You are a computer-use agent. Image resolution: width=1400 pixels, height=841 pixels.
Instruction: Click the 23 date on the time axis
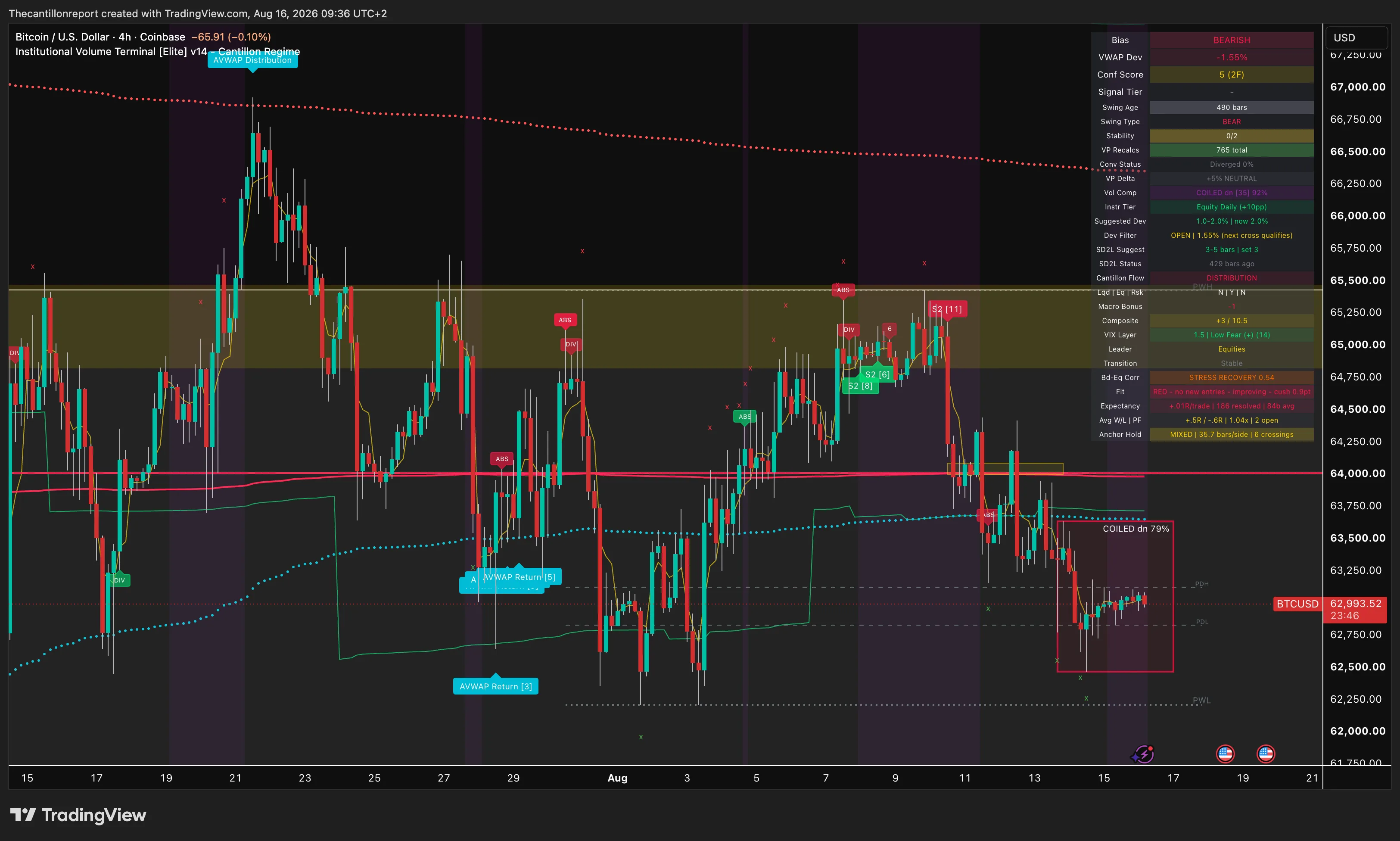305,778
